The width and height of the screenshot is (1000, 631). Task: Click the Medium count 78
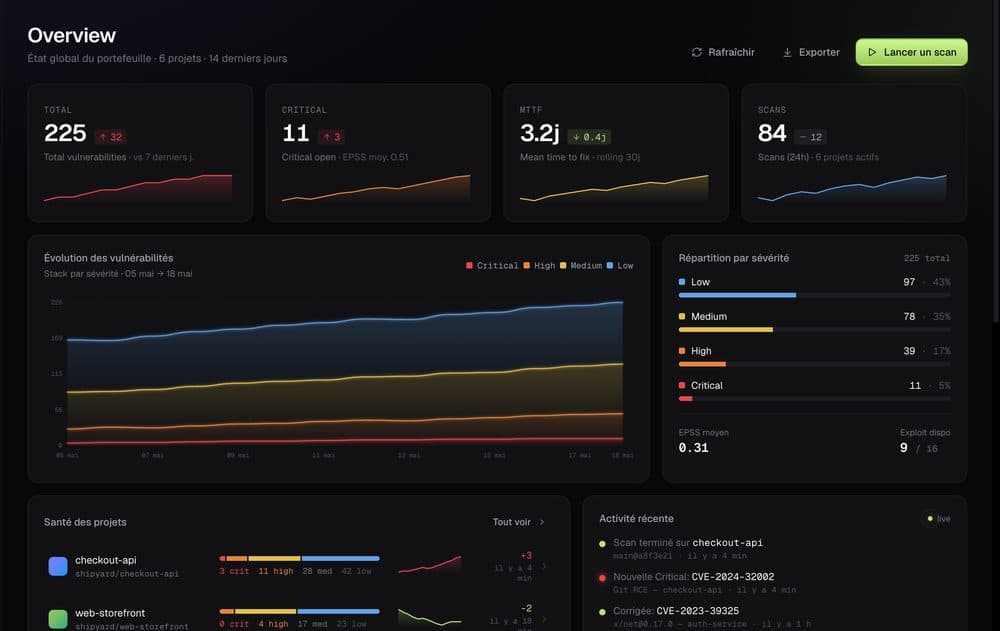pos(909,316)
